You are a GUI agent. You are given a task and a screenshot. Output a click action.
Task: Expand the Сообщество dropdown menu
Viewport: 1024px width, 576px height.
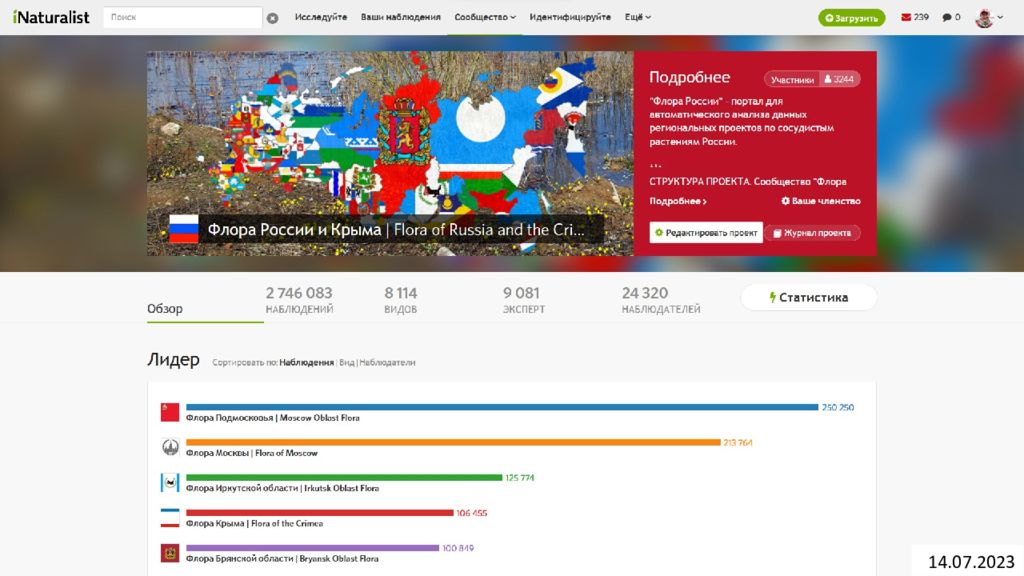point(485,17)
